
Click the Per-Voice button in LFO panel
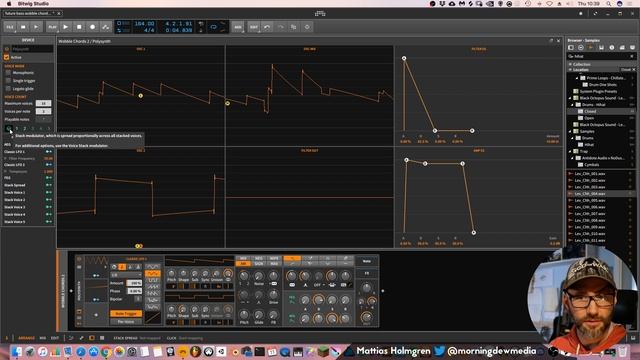126,322
